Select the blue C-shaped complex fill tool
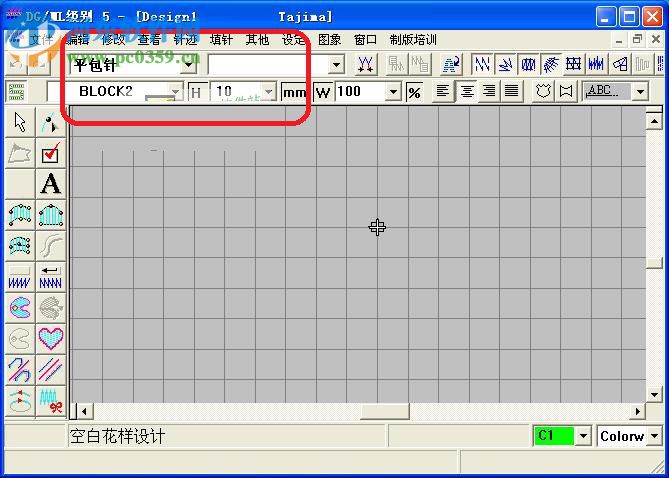Screen dimensions: 669x478 tap(20, 308)
